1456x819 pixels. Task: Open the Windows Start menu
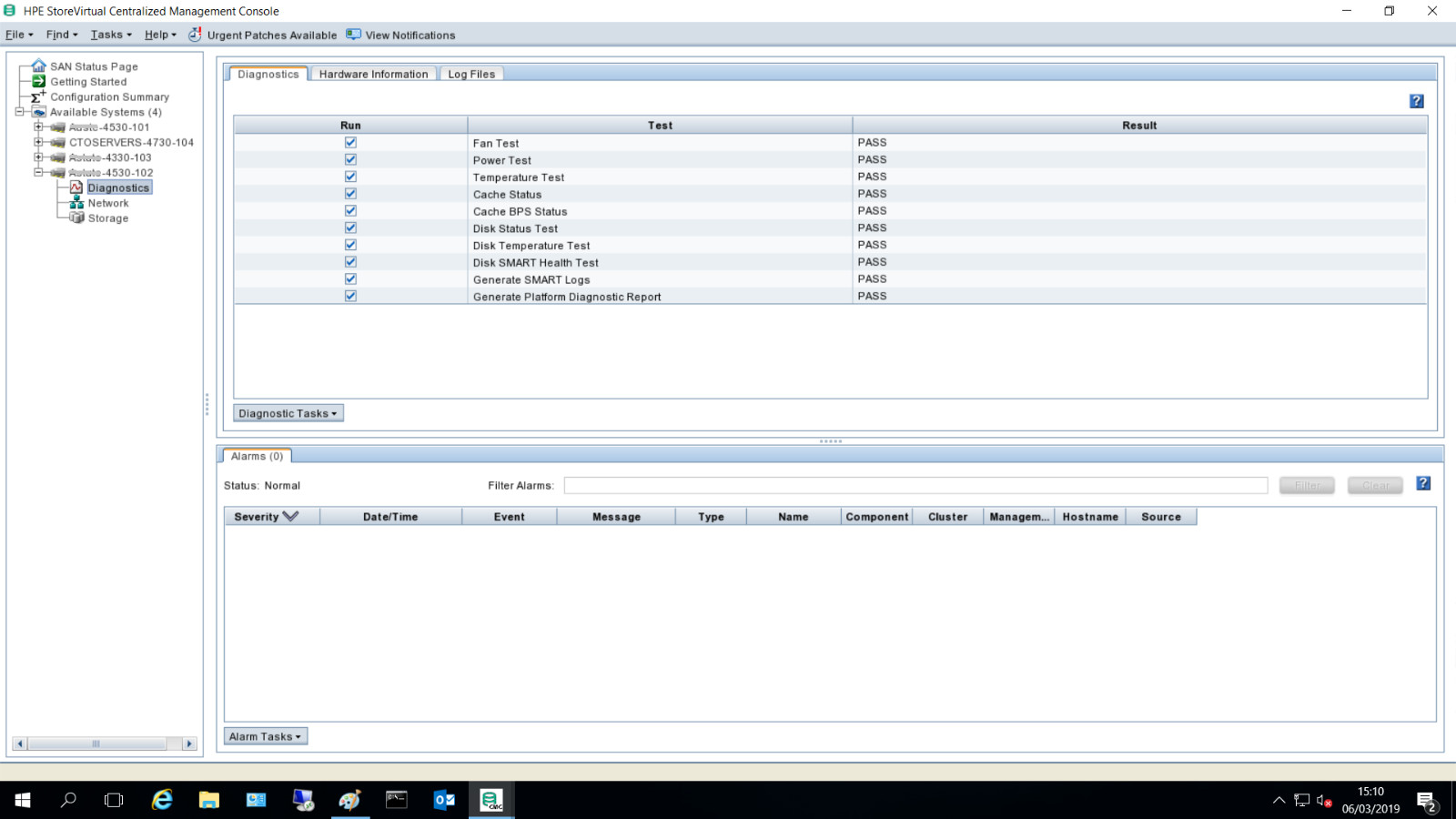pos(23,800)
